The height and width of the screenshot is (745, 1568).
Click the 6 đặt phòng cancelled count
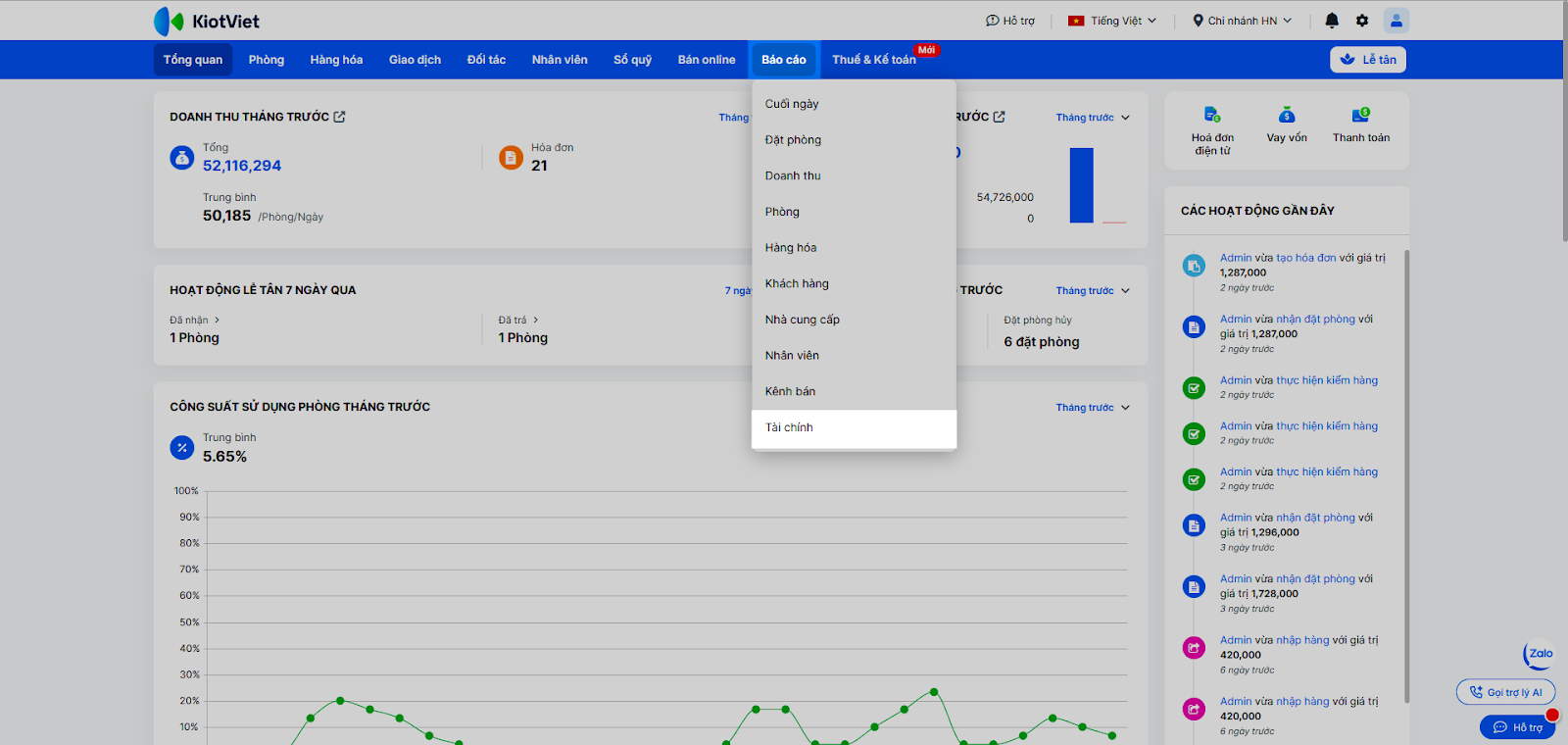tap(1042, 342)
